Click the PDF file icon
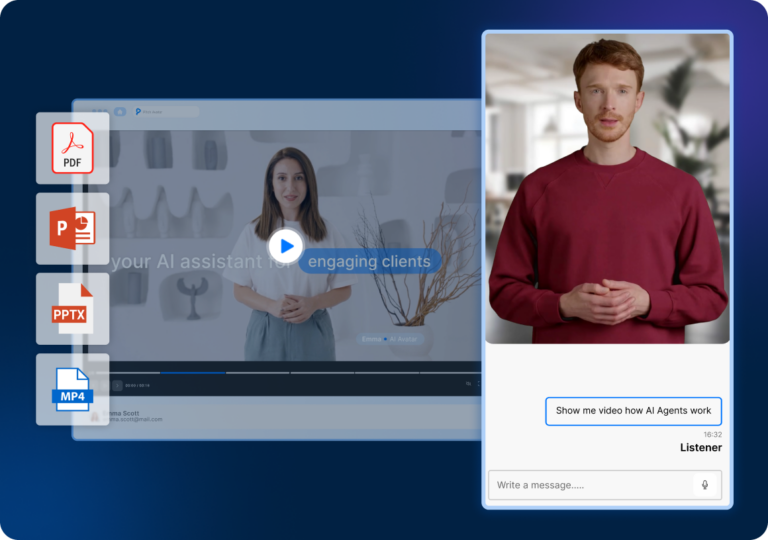The image size is (768, 540). pyautogui.click(x=72, y=148)
